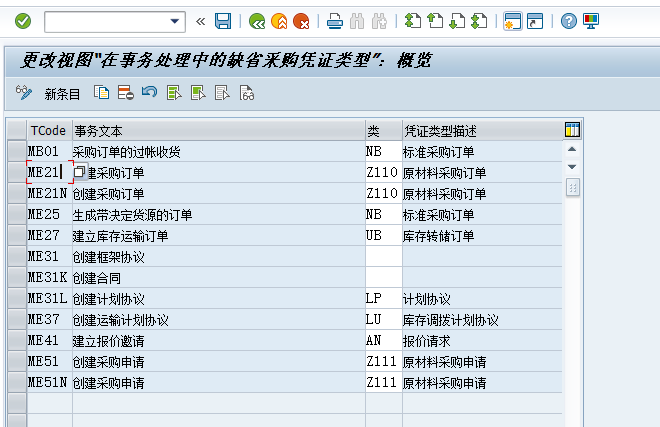Click the ME51 TCode cell
660x427 pixels.
(49, 362)
